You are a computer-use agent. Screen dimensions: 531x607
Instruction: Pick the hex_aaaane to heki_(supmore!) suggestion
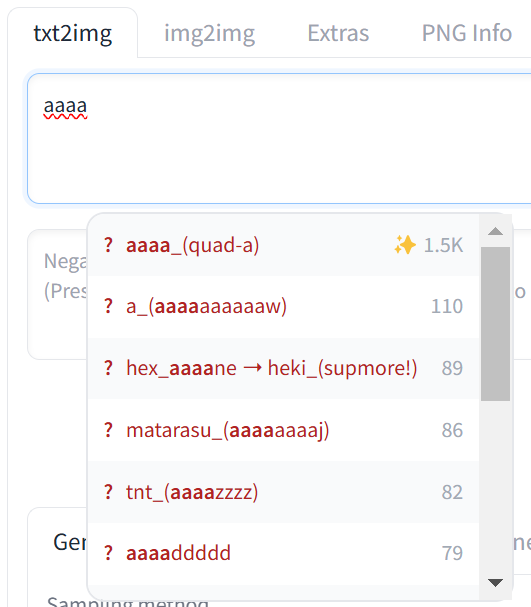click(283, 368)
